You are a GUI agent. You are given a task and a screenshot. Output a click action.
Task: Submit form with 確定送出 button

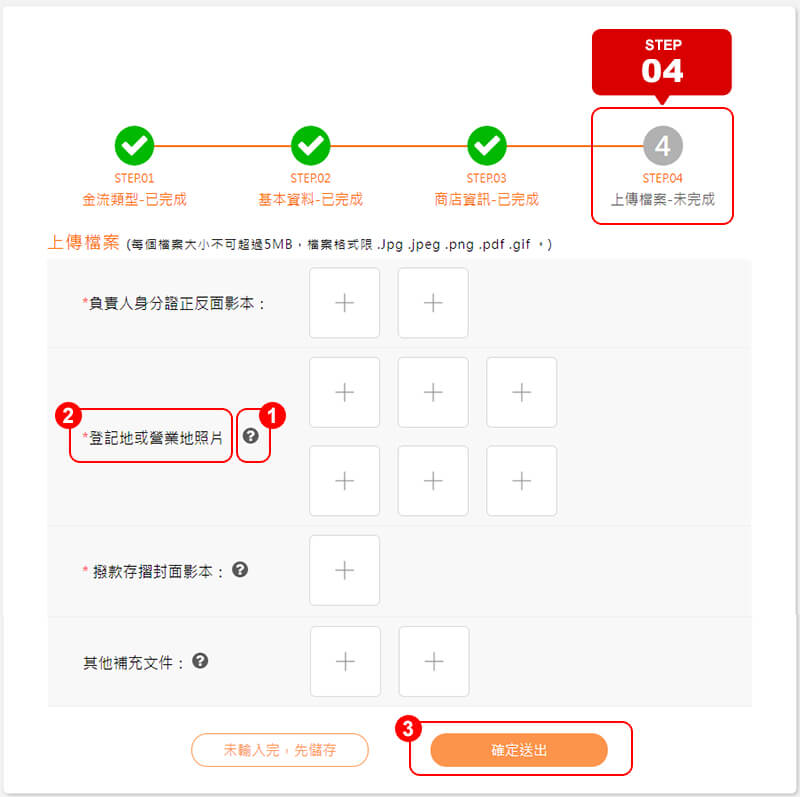pyautogui.click(x=519, y=750)
